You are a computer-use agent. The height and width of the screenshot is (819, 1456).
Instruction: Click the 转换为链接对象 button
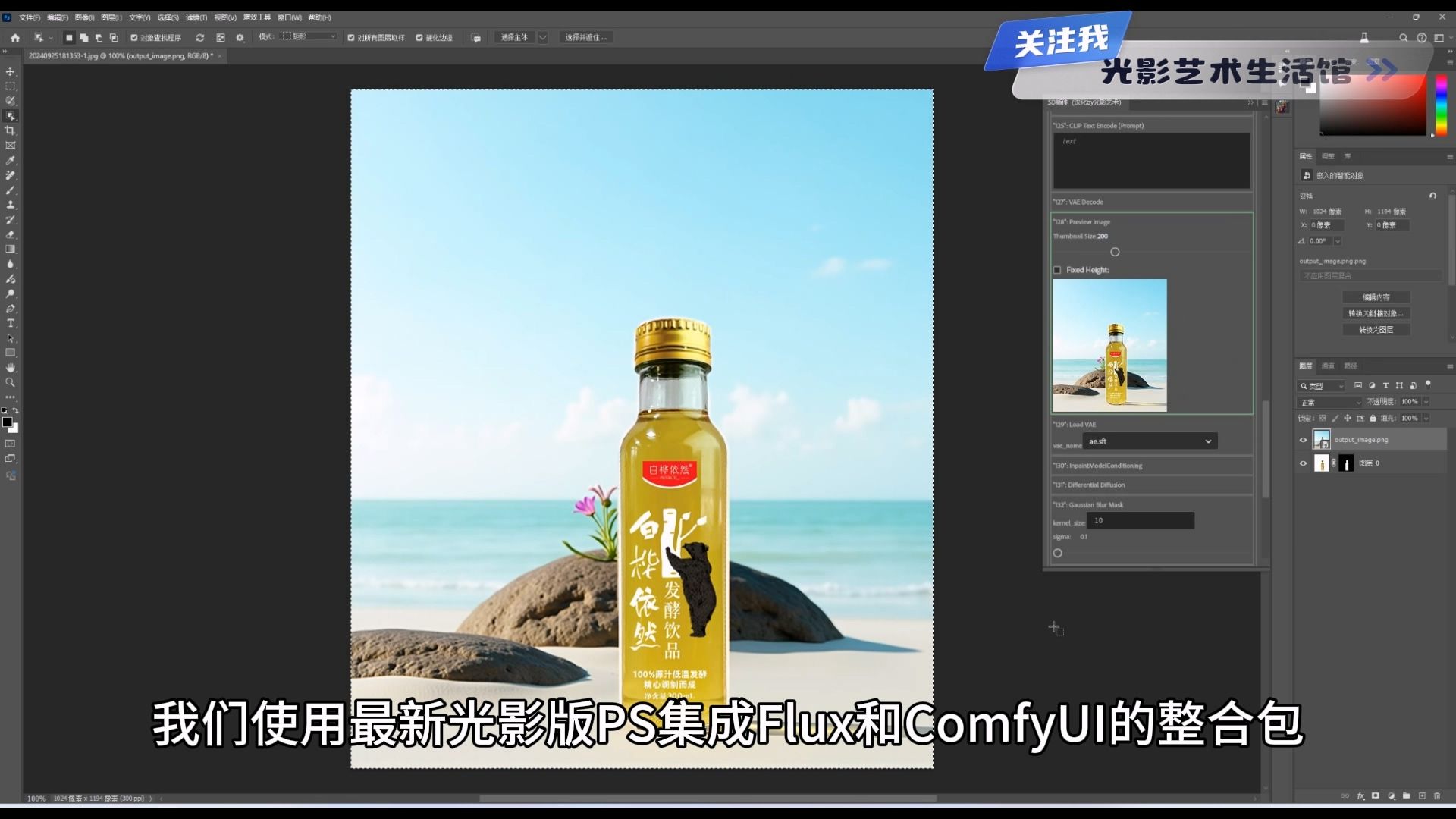[1376, 313]
